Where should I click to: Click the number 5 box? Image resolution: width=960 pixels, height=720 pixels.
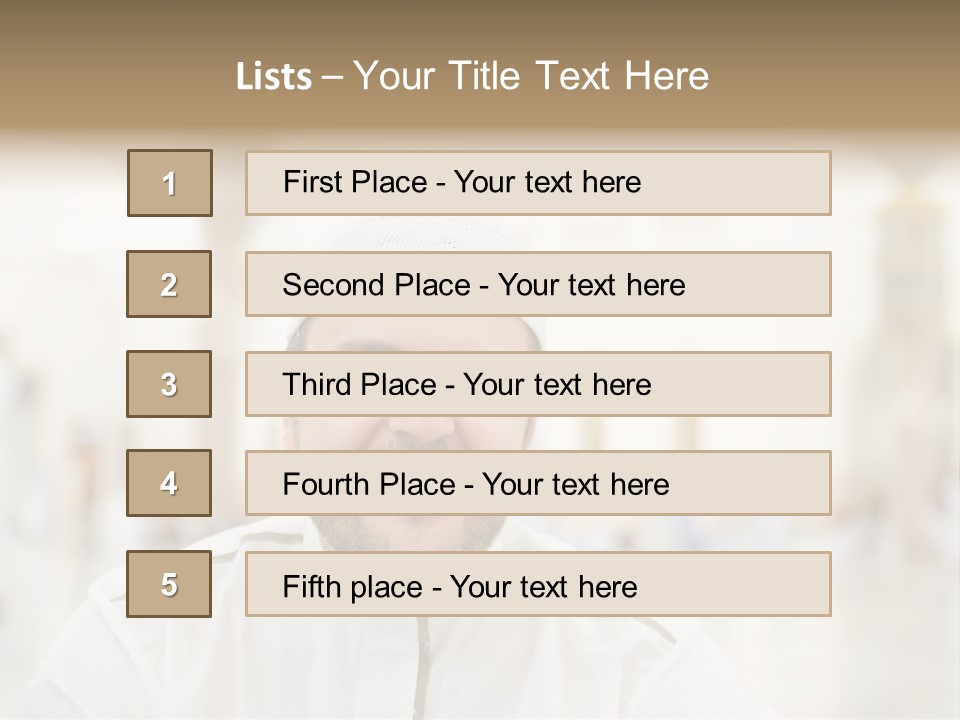click(170, 584)
